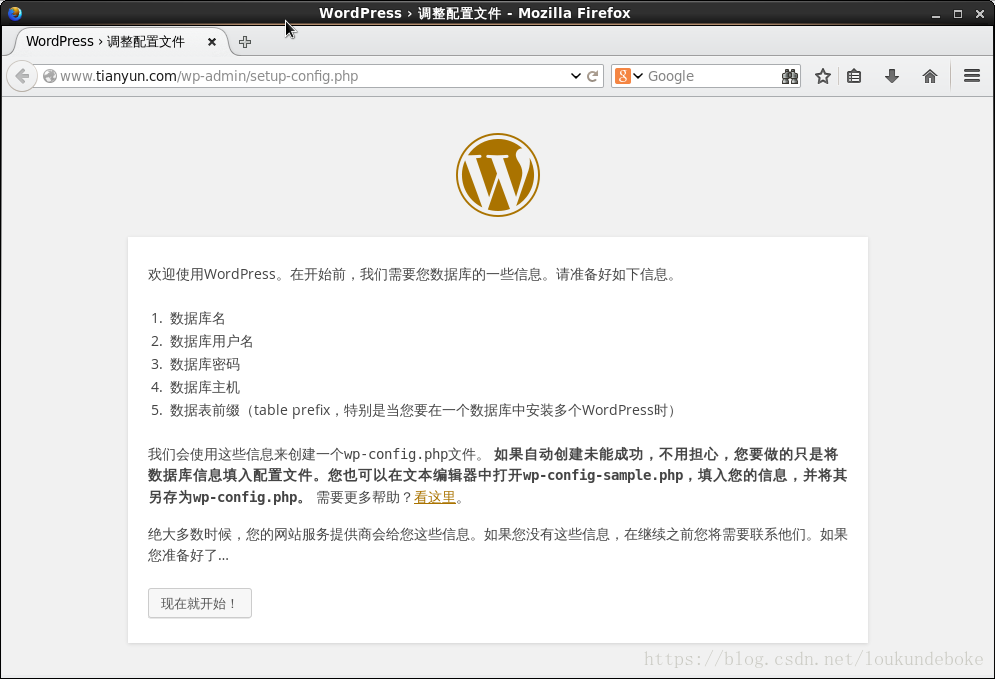Close the WordPress tab

coord(212,42)
